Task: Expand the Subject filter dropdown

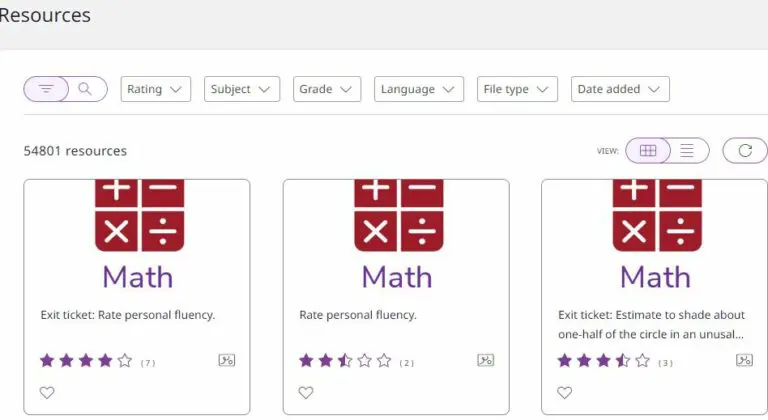Action: (x=241, y=89)
